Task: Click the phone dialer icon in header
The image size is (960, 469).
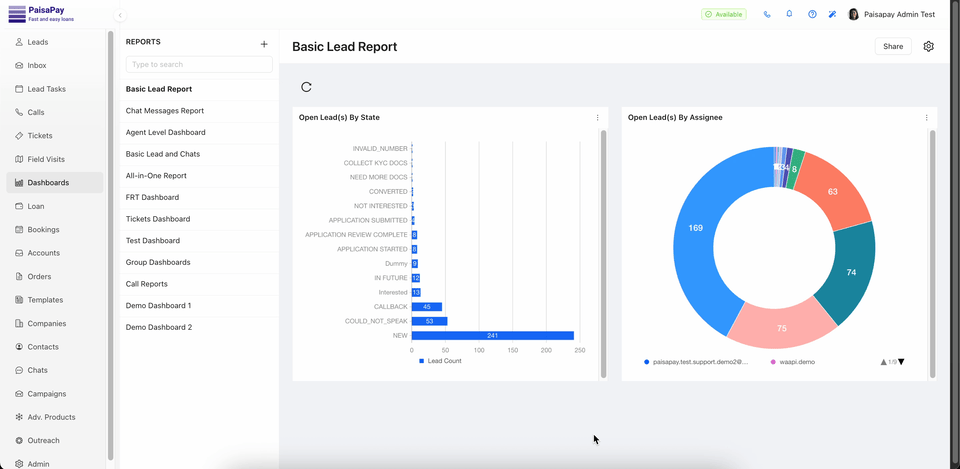Action: tap(767, 15)
